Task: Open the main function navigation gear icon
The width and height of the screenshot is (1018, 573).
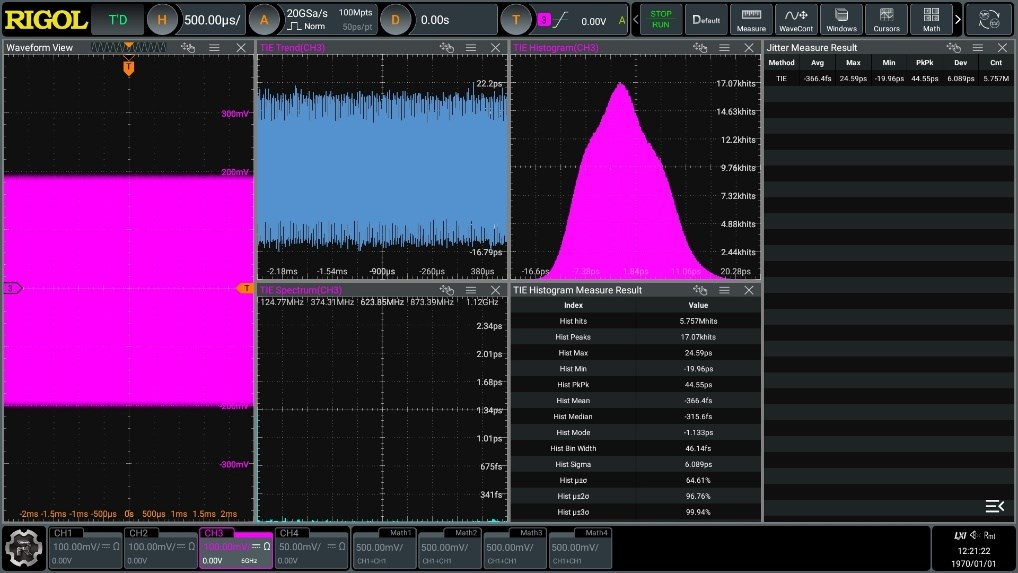Action: pyautogui.click(x=24, y=548)
